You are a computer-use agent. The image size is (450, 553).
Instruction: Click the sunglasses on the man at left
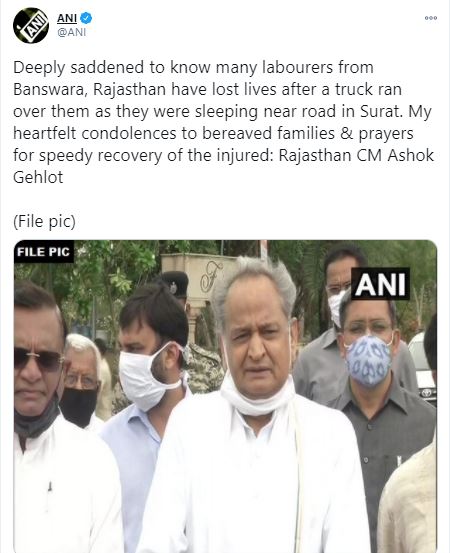(x=38, y=359)
